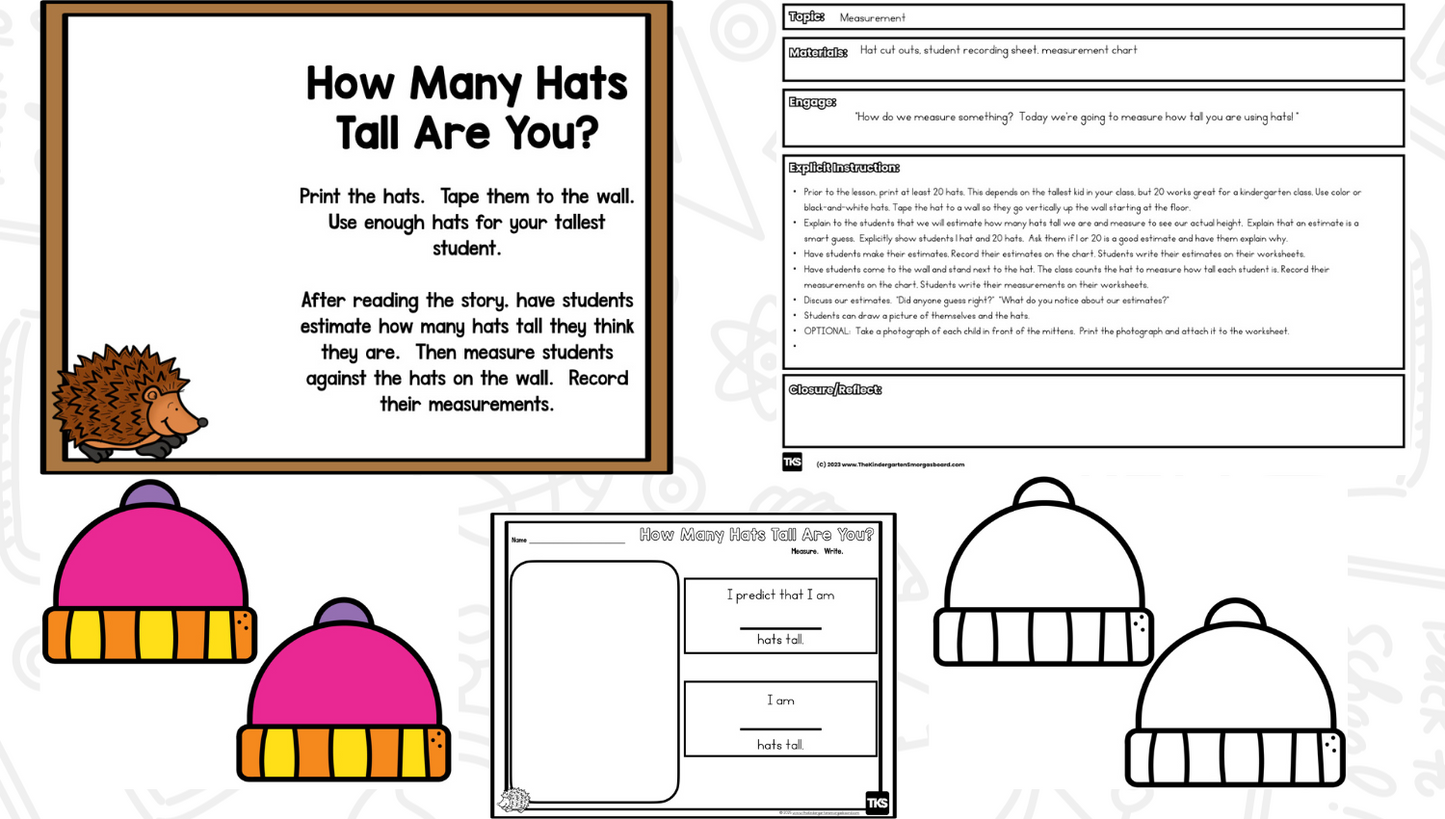
Task: Select the Engage section box
Action: click(x=1093, y=117)
